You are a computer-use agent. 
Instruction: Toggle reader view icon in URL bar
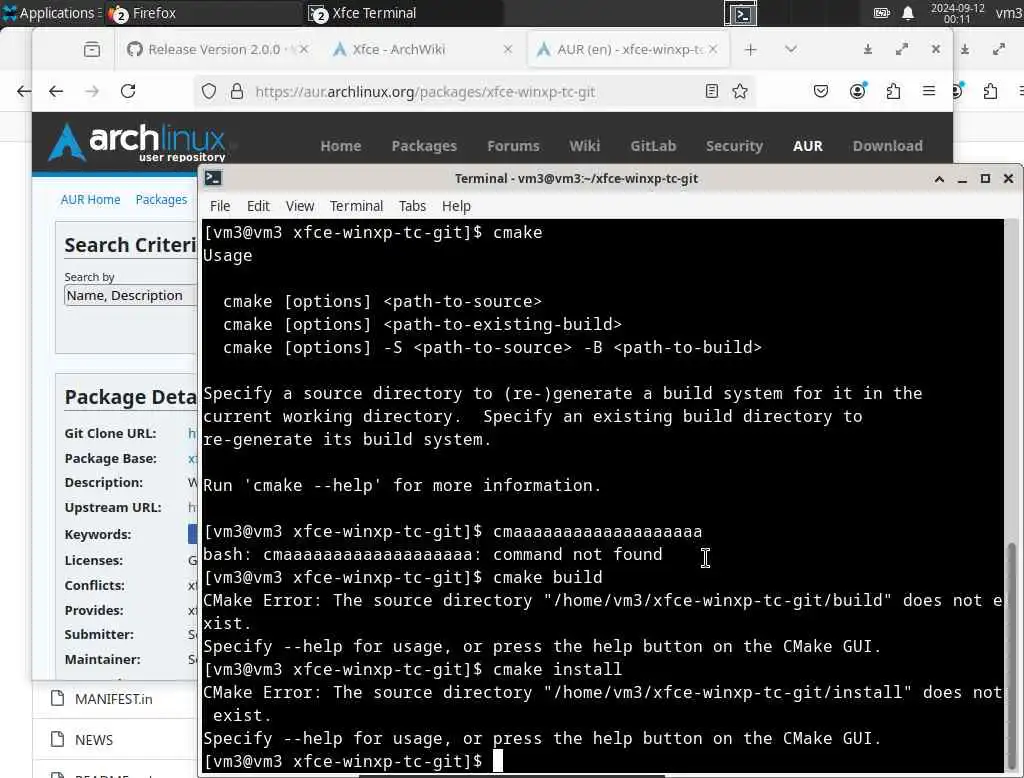[x=712, y=91]
